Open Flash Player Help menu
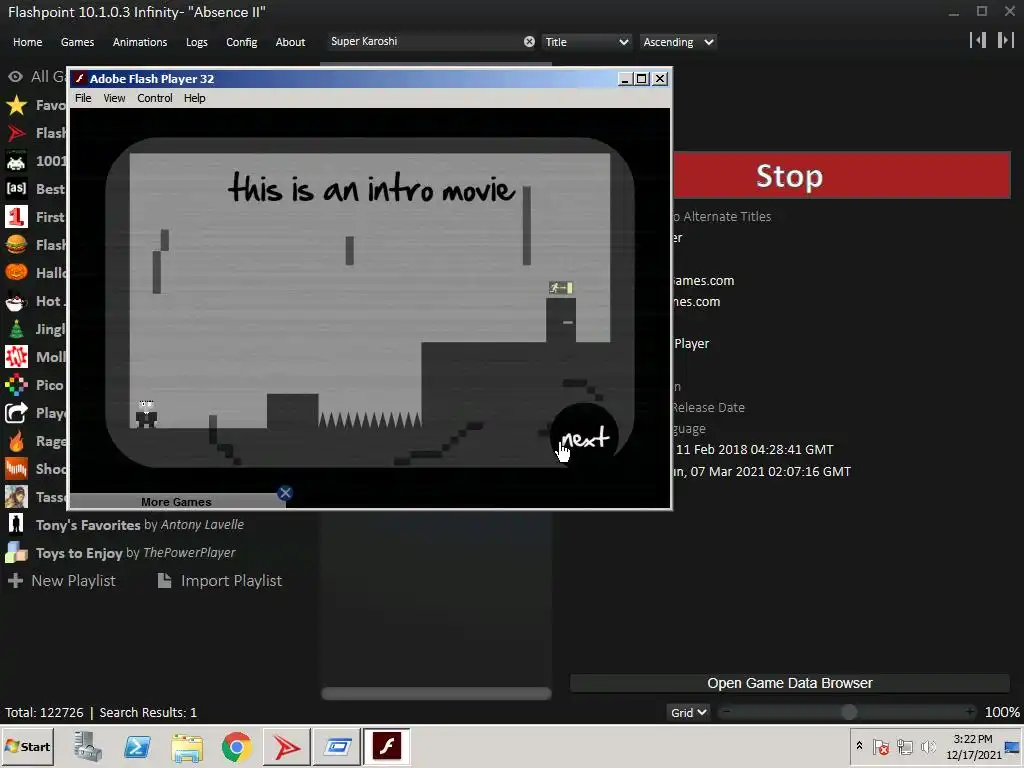 pyautogui.click(x=195, y=98)
